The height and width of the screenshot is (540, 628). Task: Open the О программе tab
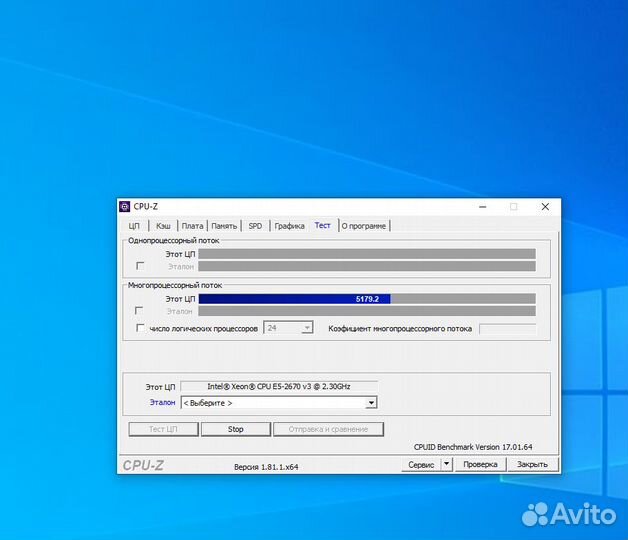(x=364, y=226)
